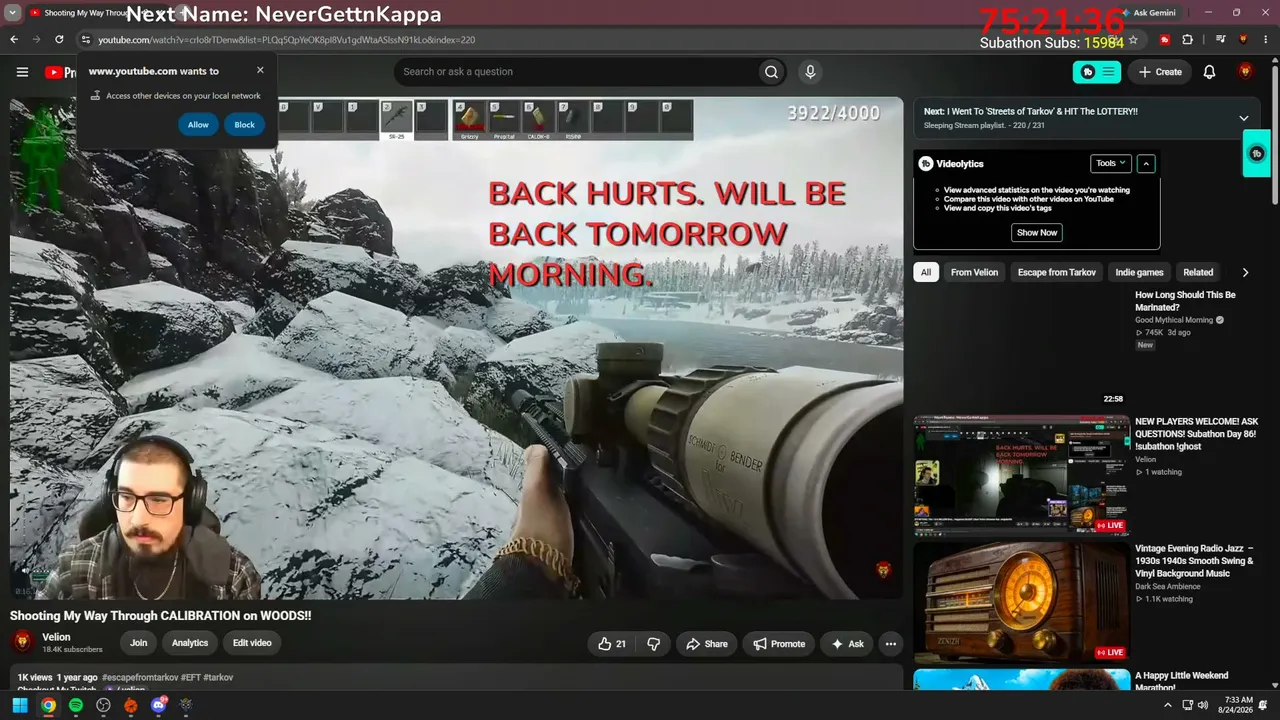Dismiss the permission prompt with X
The height and width of the screenshot is (720, 1280).
[260, 70]
